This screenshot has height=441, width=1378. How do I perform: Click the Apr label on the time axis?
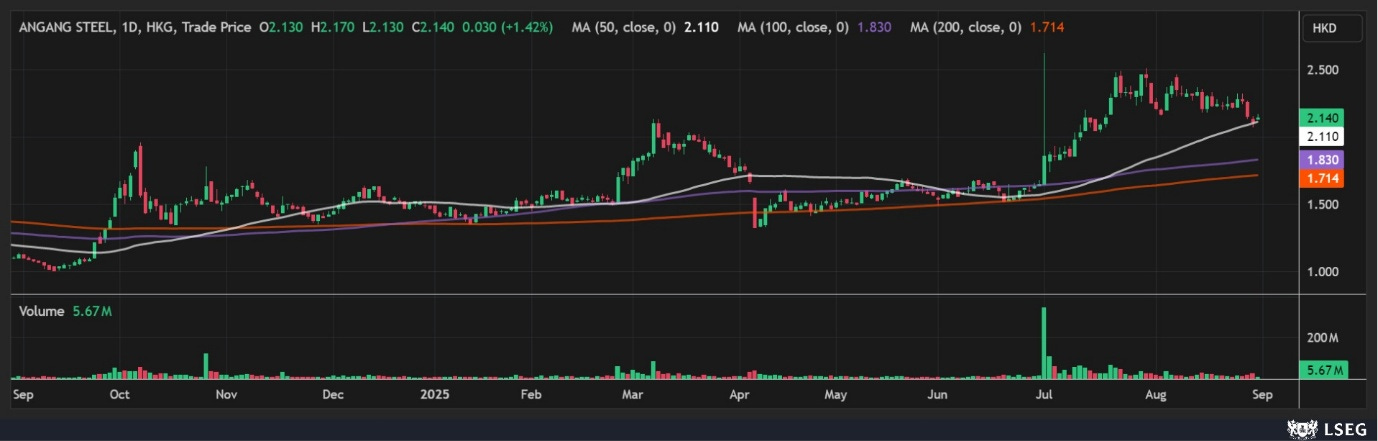tap(740, 395)
